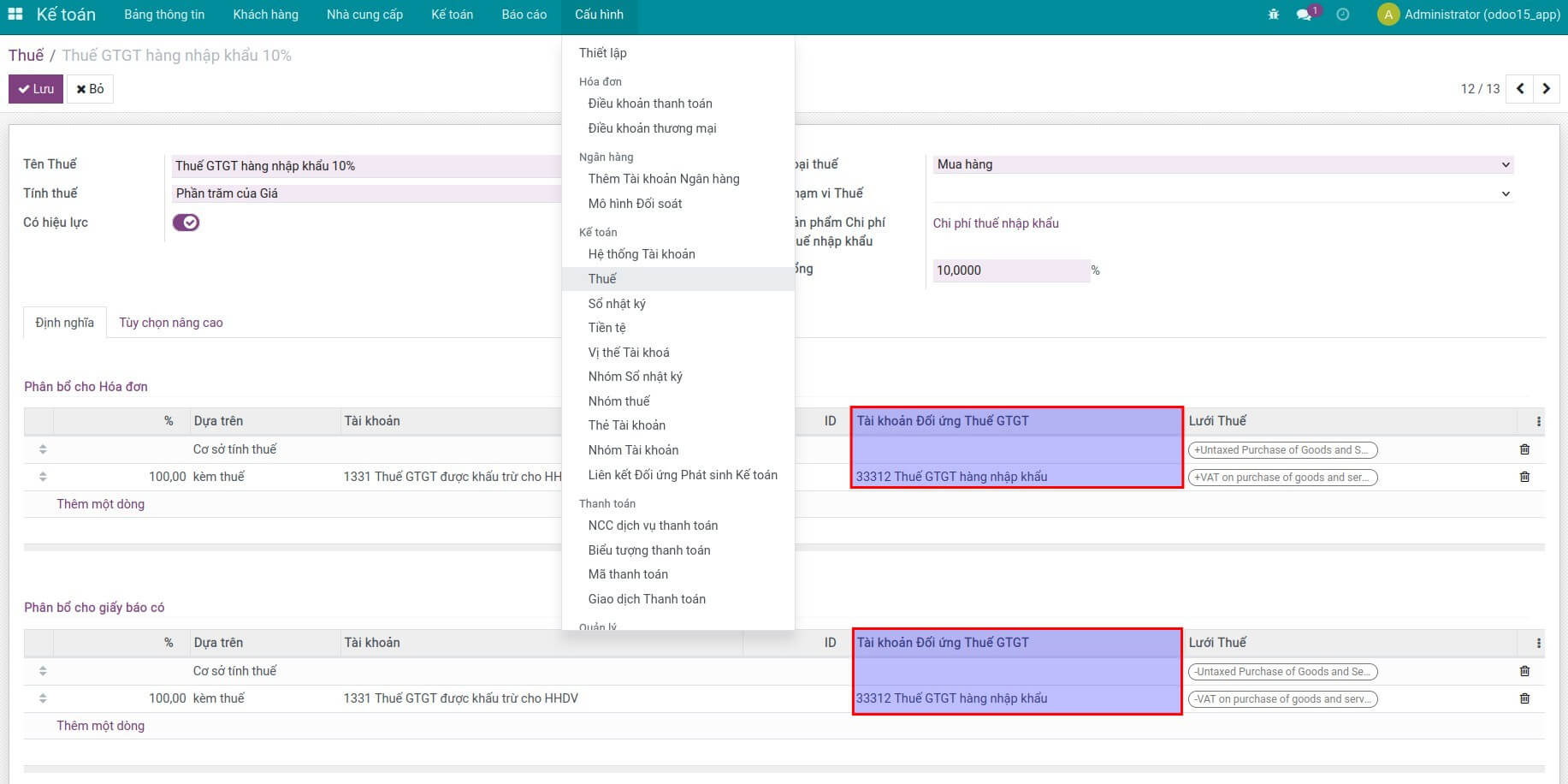
Task: Switch to 'Tùy chọn nâng cao' tab
Action: tap(171, 323)
